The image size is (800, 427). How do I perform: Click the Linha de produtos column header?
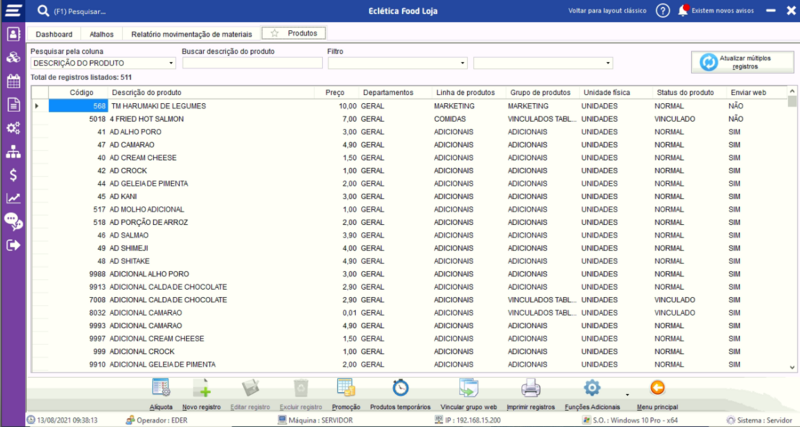469,92
